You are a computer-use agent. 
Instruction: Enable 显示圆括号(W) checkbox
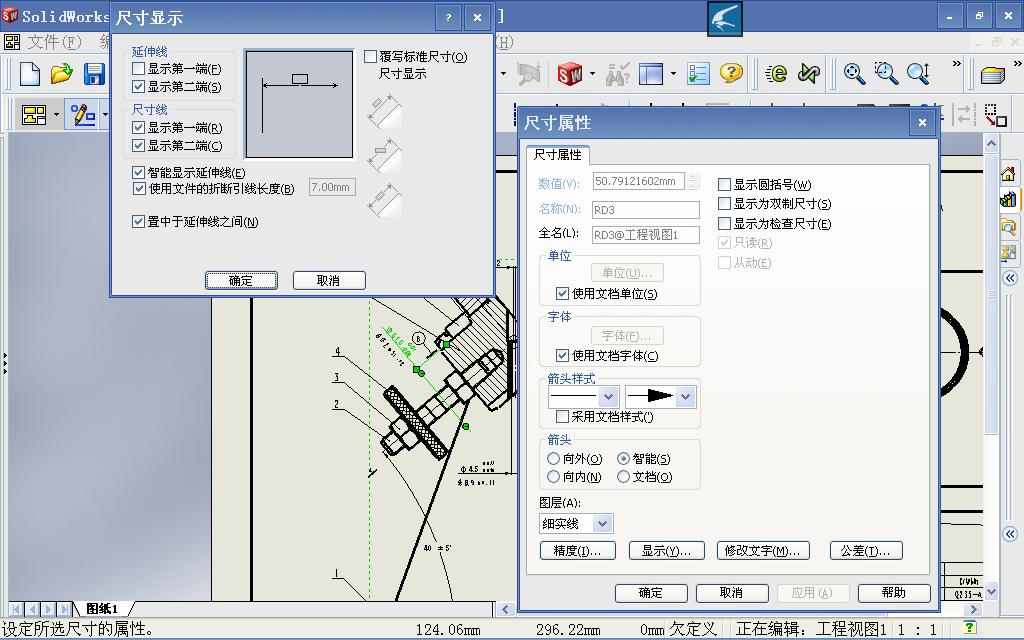724,185
